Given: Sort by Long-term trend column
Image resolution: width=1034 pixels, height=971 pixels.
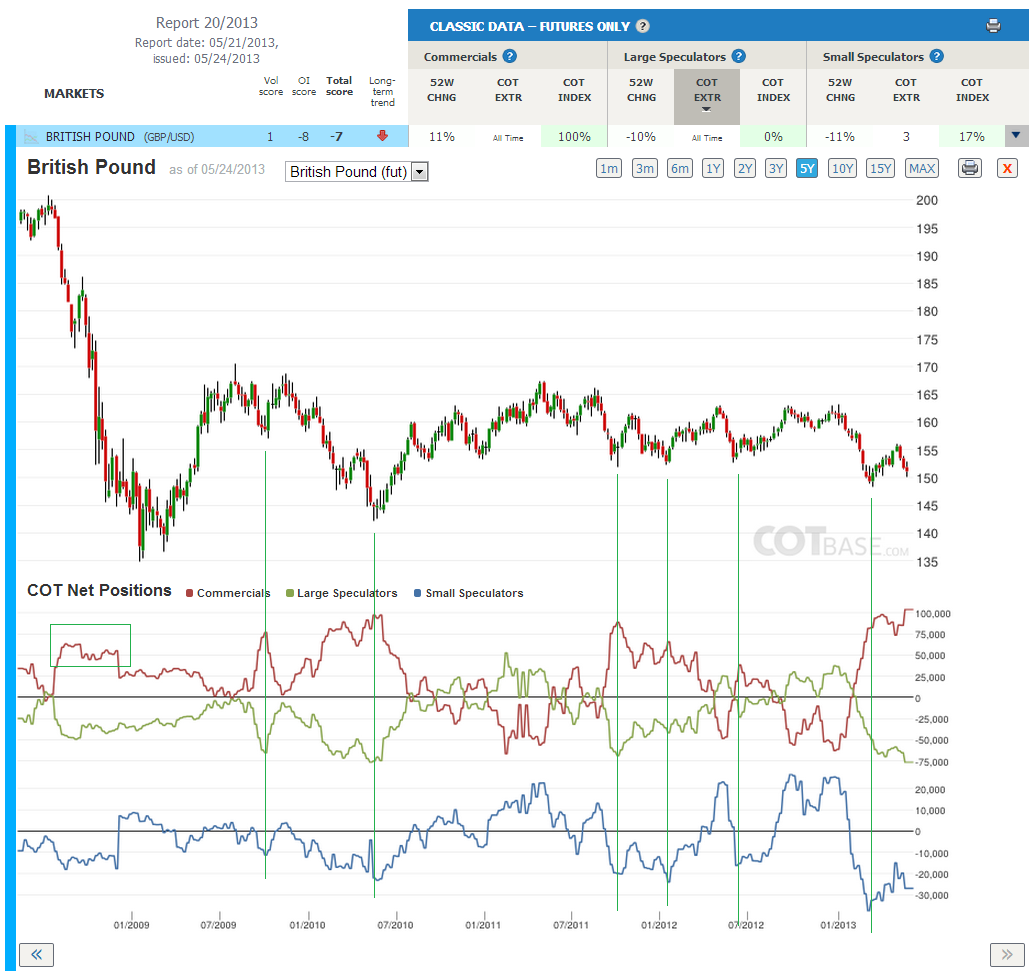Looking at the screenshot, I should point(382,91).
